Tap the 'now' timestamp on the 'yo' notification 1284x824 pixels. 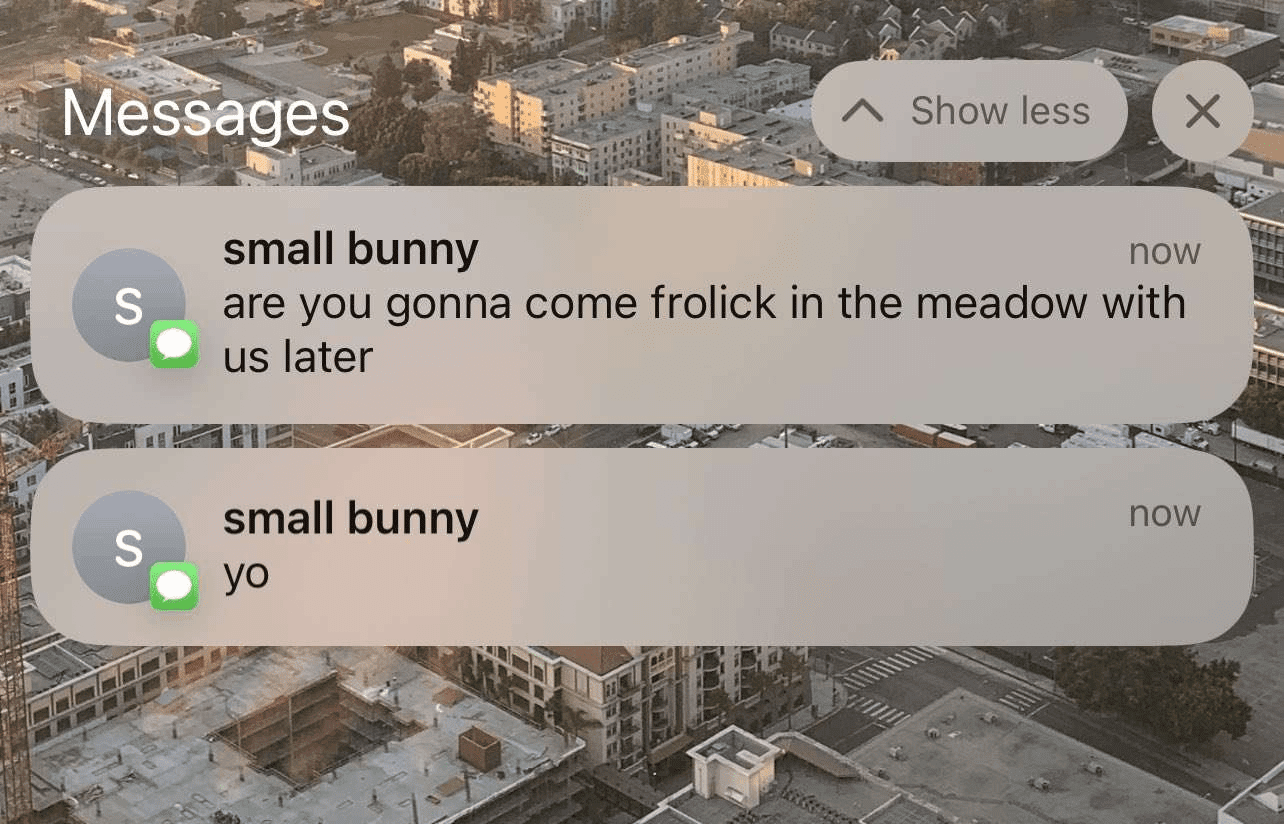pos(1164,514)
